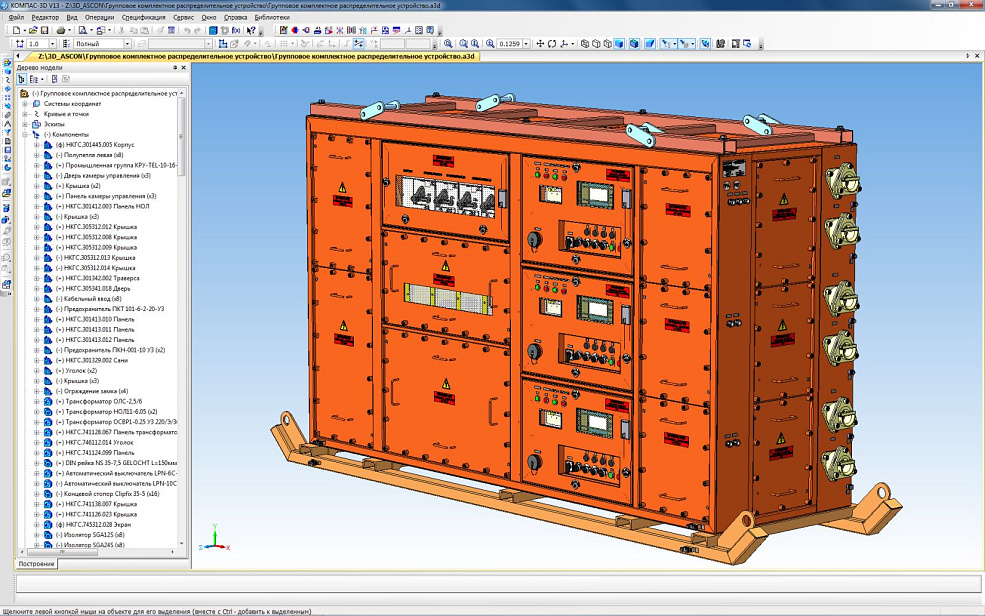This screenshot has width=985, height=616.
Task: Expand the Эскизы tree node
Action: 25,124
